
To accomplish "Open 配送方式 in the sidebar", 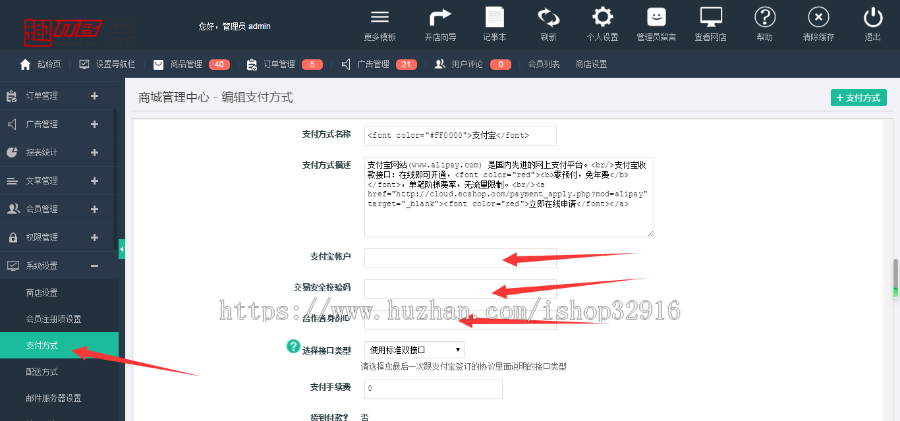I will coord(42,372).
